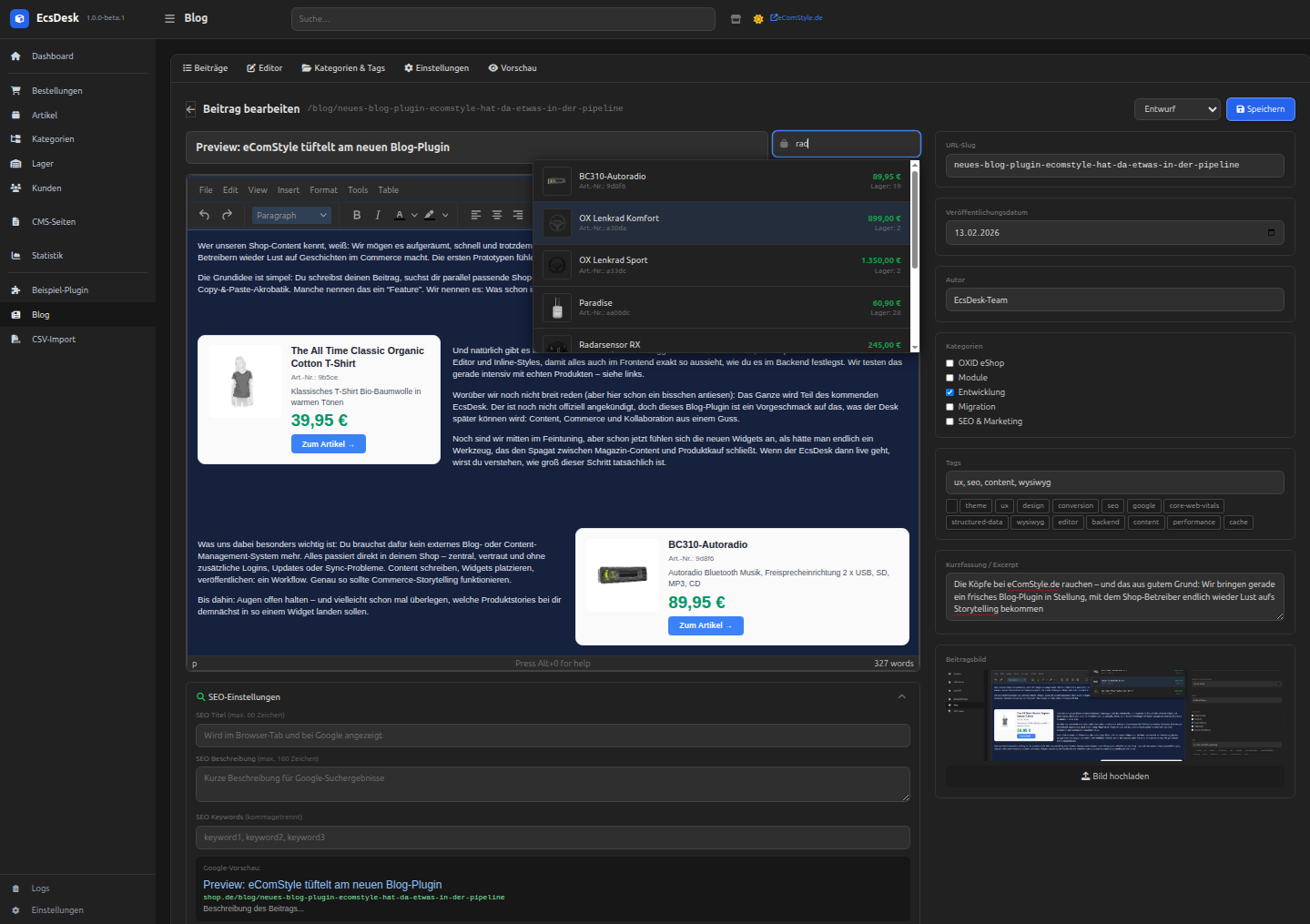Click the undo arrow in the editor toolbar

[204, 215]
